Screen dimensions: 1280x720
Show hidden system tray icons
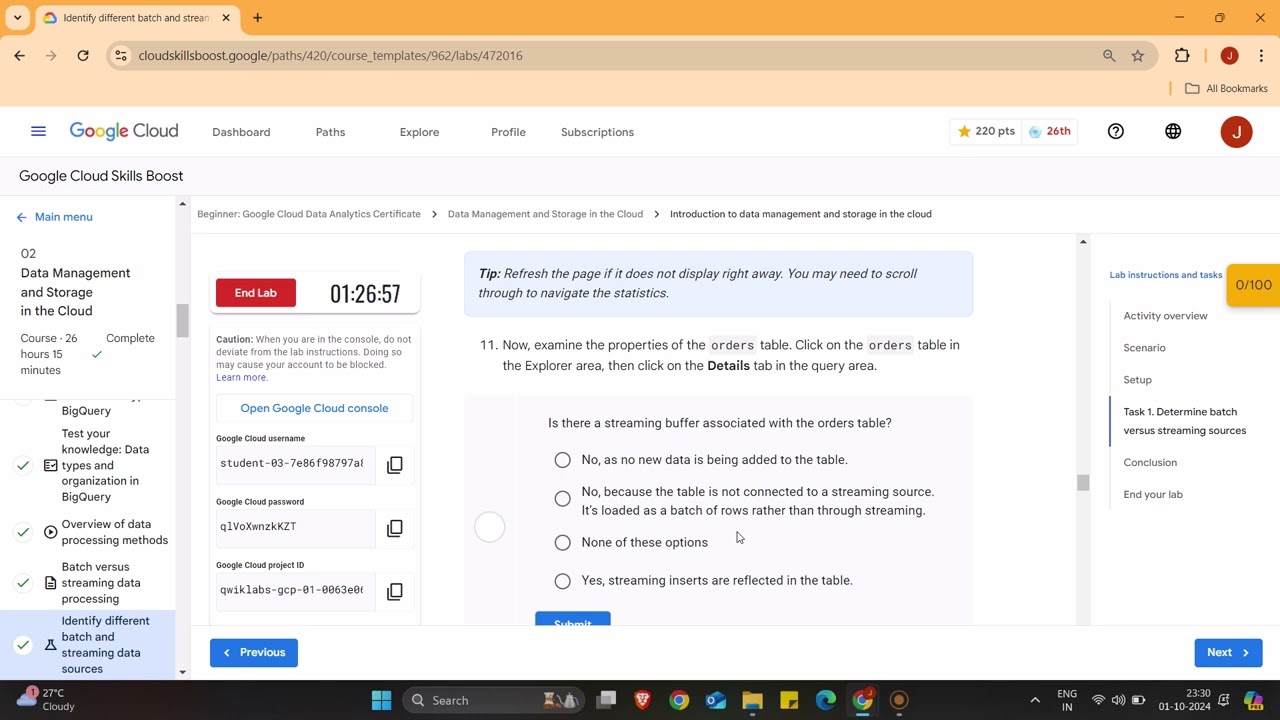point(1035,700)
